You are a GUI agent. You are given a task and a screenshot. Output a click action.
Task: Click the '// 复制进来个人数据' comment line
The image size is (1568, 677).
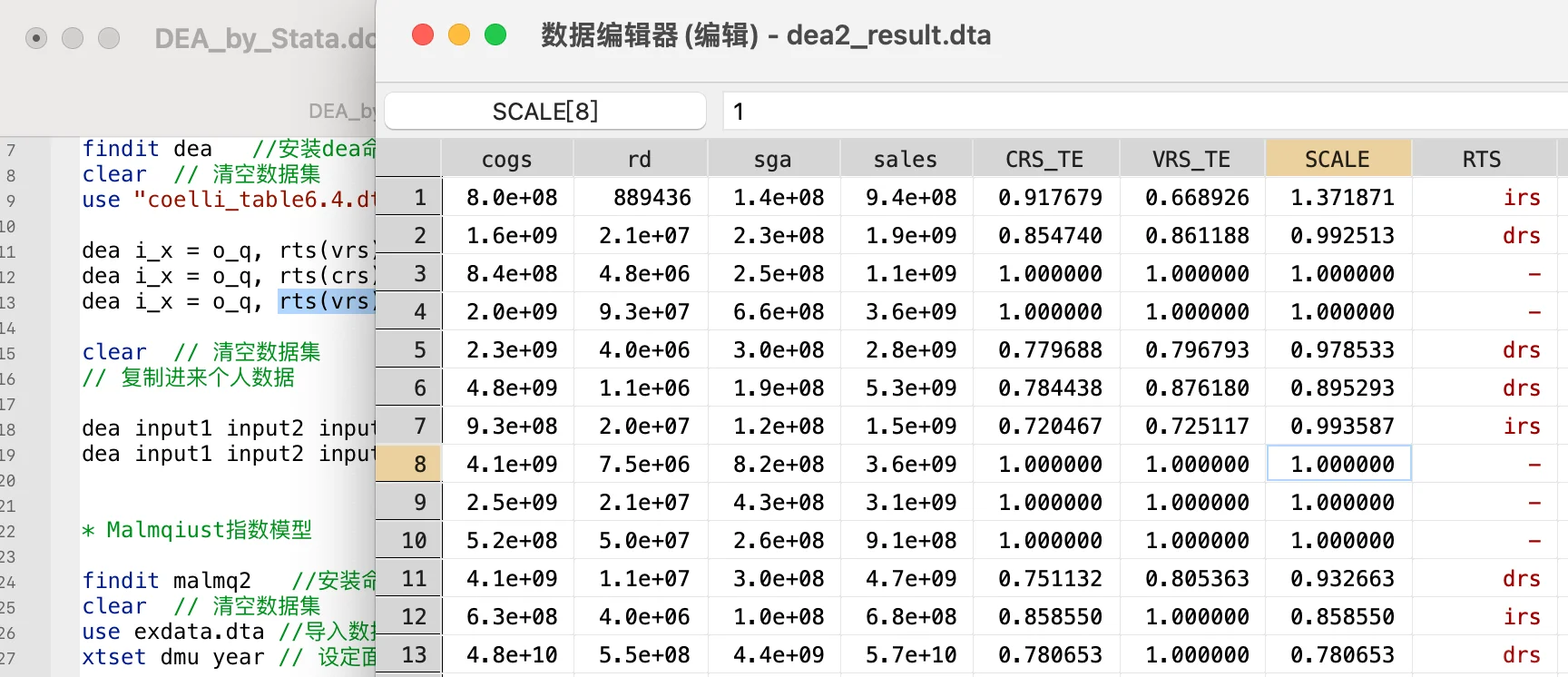click(188, 378)
